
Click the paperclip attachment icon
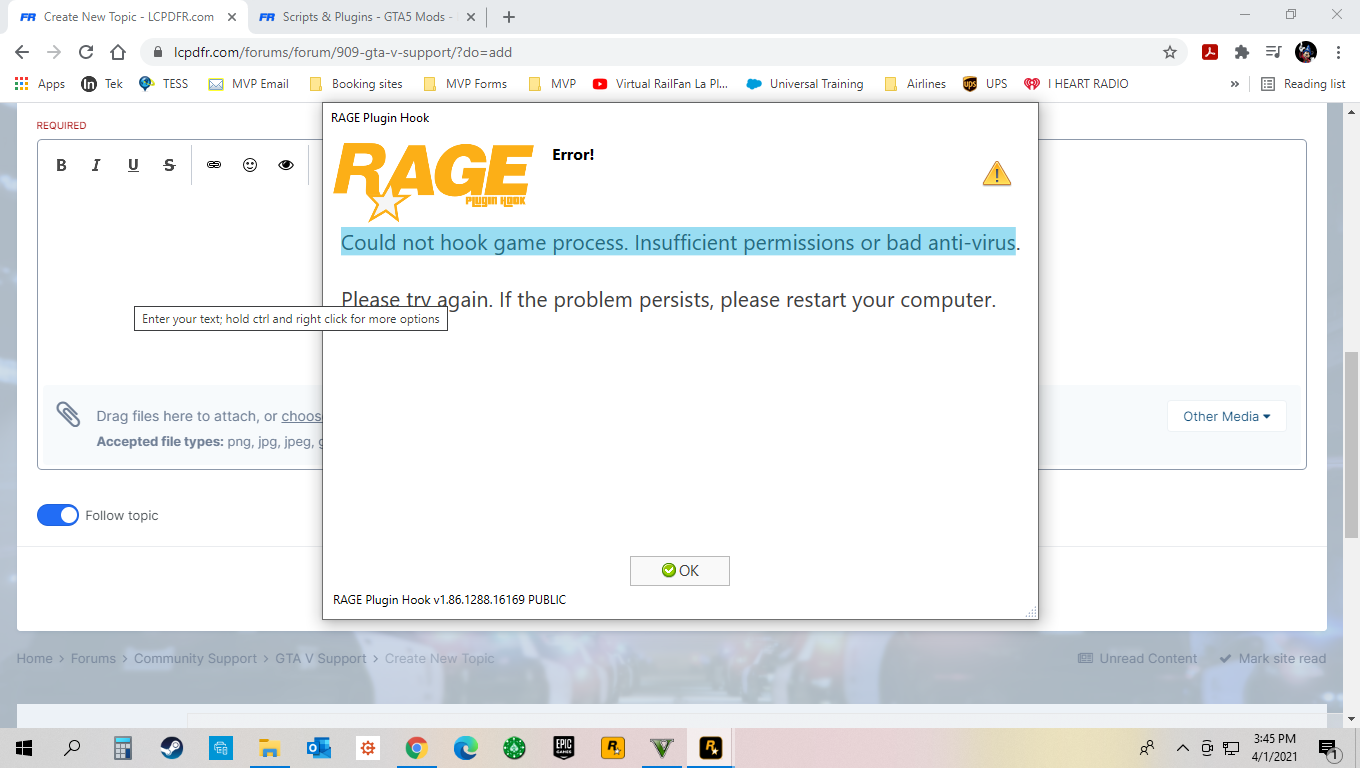click(x=68, y=414)
